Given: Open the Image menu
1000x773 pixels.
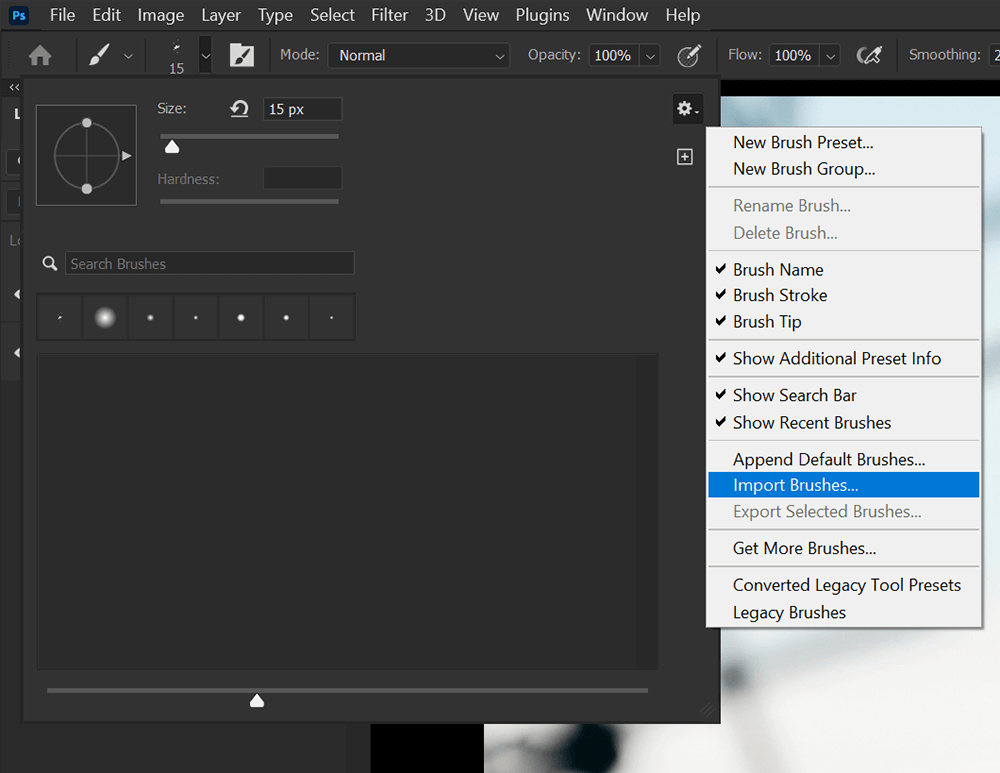Looking at the screenshot, I should pyautogui.click(x=161, y=15).
